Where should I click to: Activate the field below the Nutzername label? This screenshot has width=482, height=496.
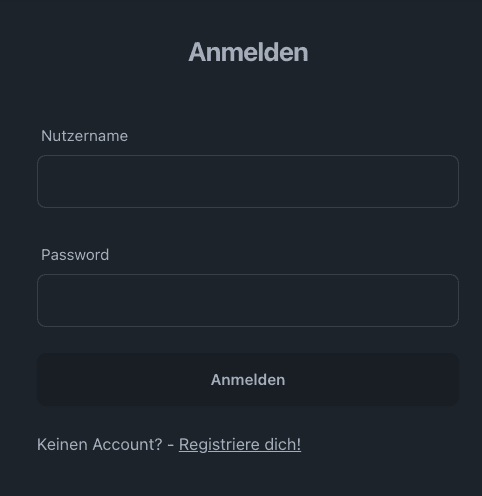[x=248, y=181]
